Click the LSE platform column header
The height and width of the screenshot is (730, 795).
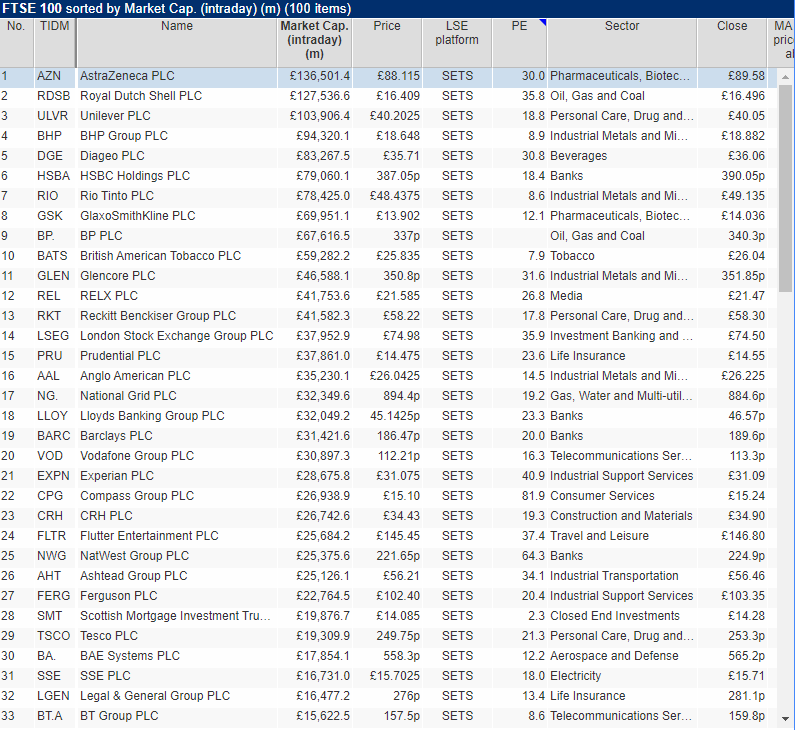coord(457,43)
